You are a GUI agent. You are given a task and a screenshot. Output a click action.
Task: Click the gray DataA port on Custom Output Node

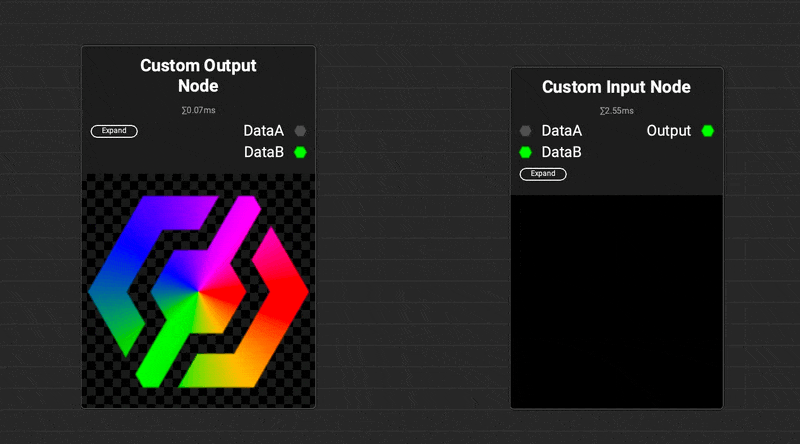tap(300, 131)
